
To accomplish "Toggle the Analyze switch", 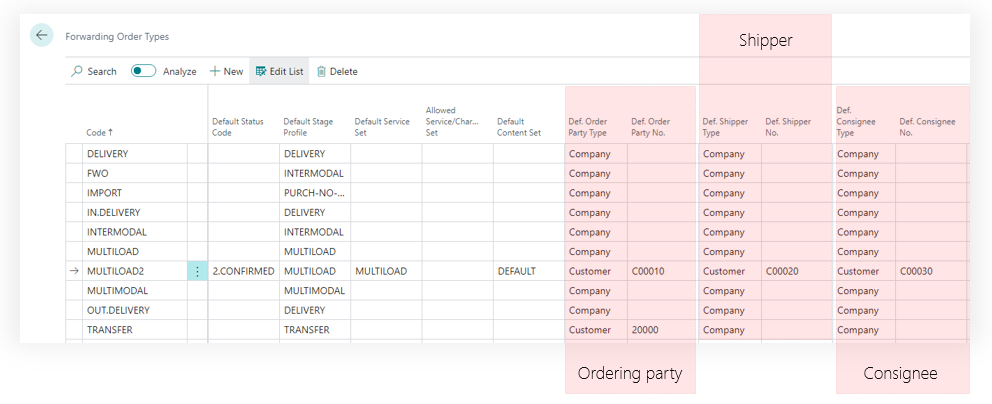I will pyautogui.click(x=144, y=71).
